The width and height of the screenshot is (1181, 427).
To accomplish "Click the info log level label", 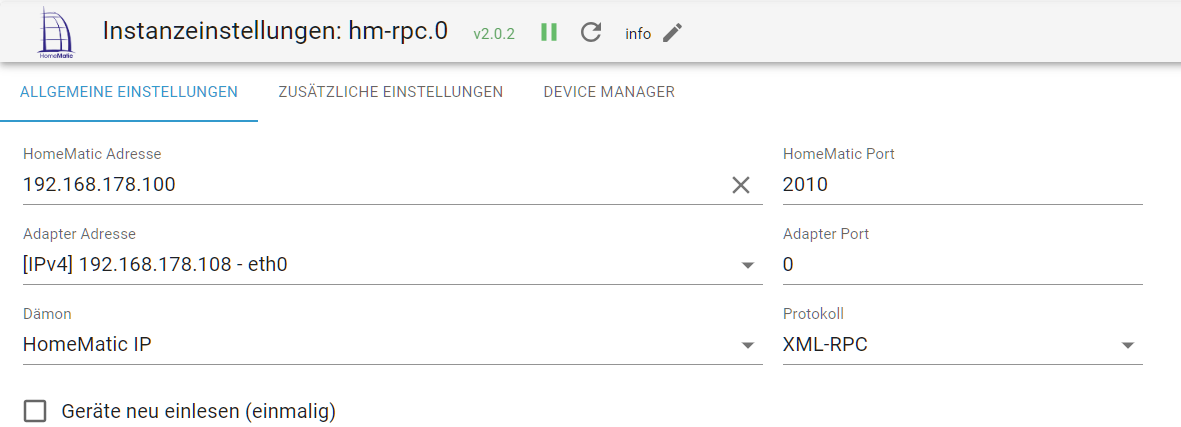I will pos(638,34).
